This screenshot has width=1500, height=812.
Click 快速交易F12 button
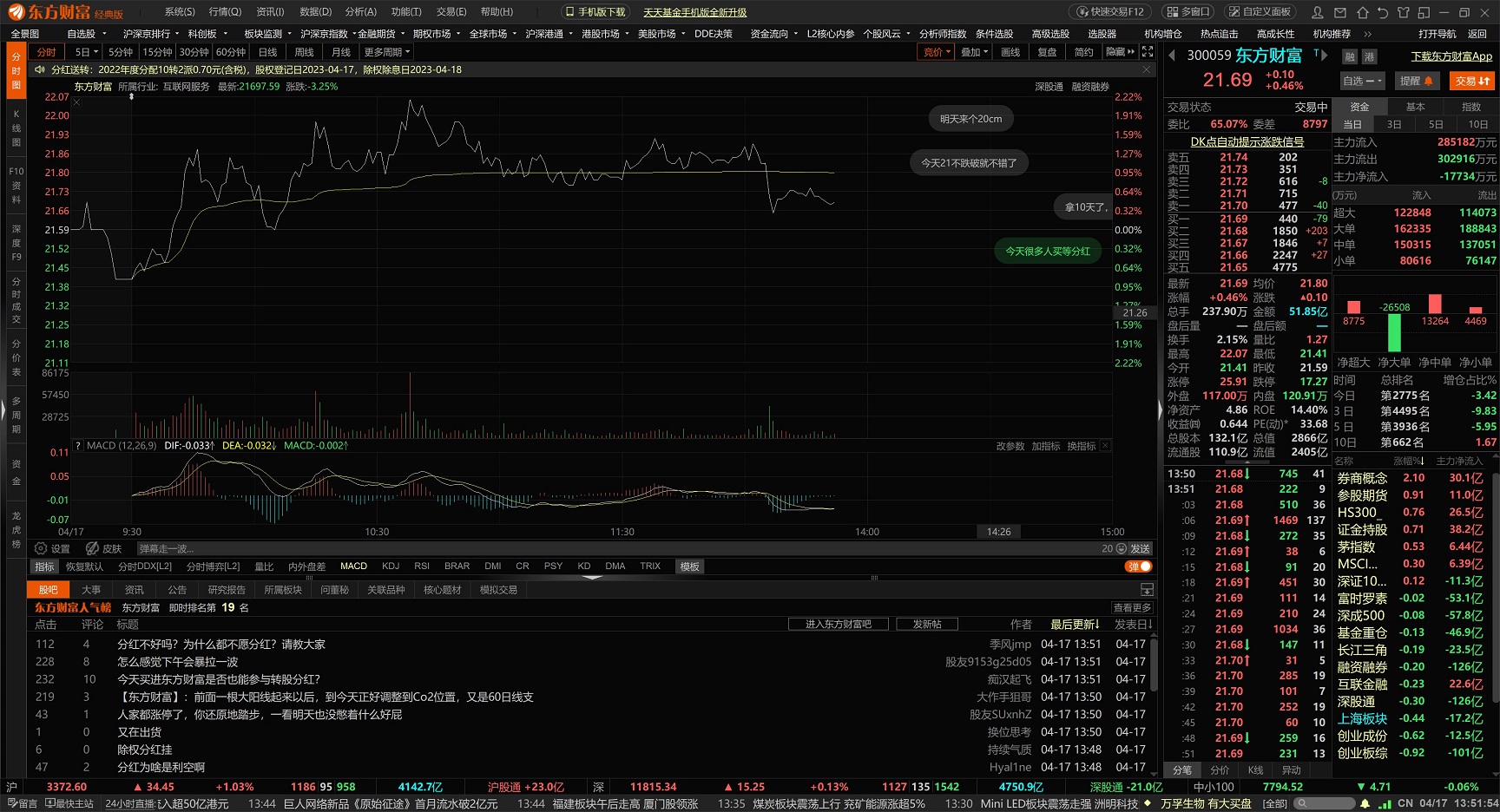tap(1111, 12)
